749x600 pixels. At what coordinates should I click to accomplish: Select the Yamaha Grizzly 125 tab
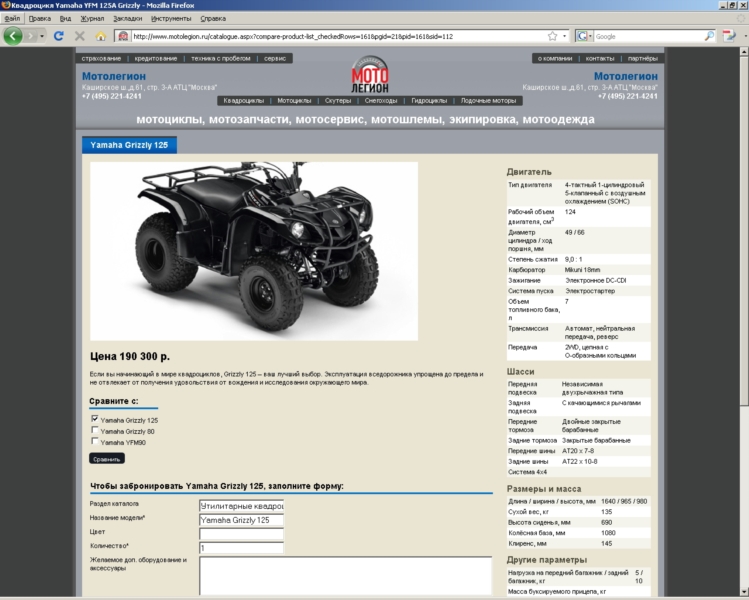(129, 145)
